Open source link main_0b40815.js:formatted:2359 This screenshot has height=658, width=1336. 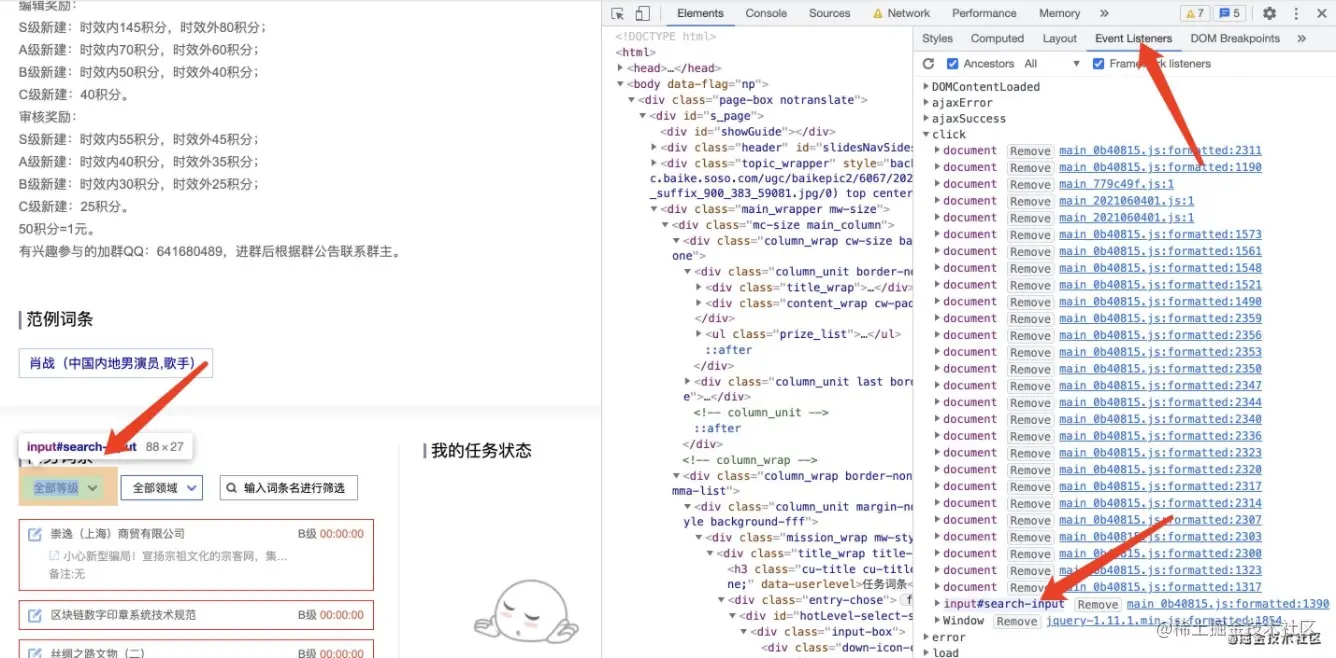click(x=1160, y=318)
